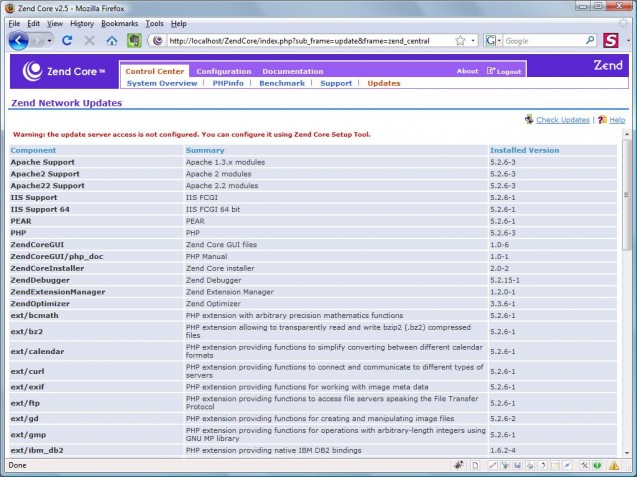Switch to the Configuration tab

click(x=224, y=71)
